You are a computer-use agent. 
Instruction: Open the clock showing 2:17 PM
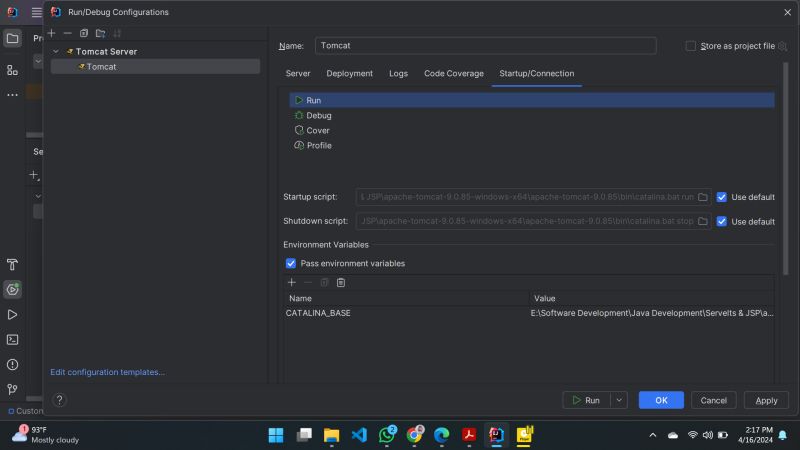[x=755, y=435]
